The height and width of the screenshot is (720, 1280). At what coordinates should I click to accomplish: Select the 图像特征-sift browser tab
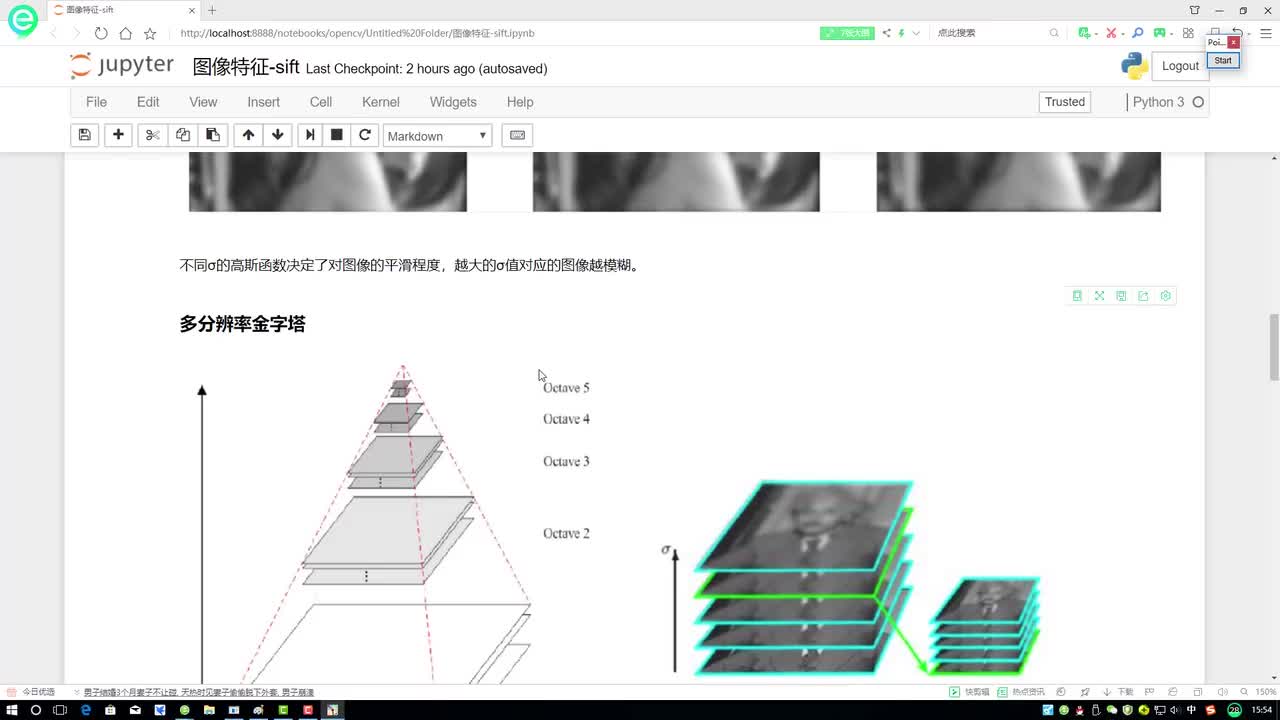(x=125, y=10)
